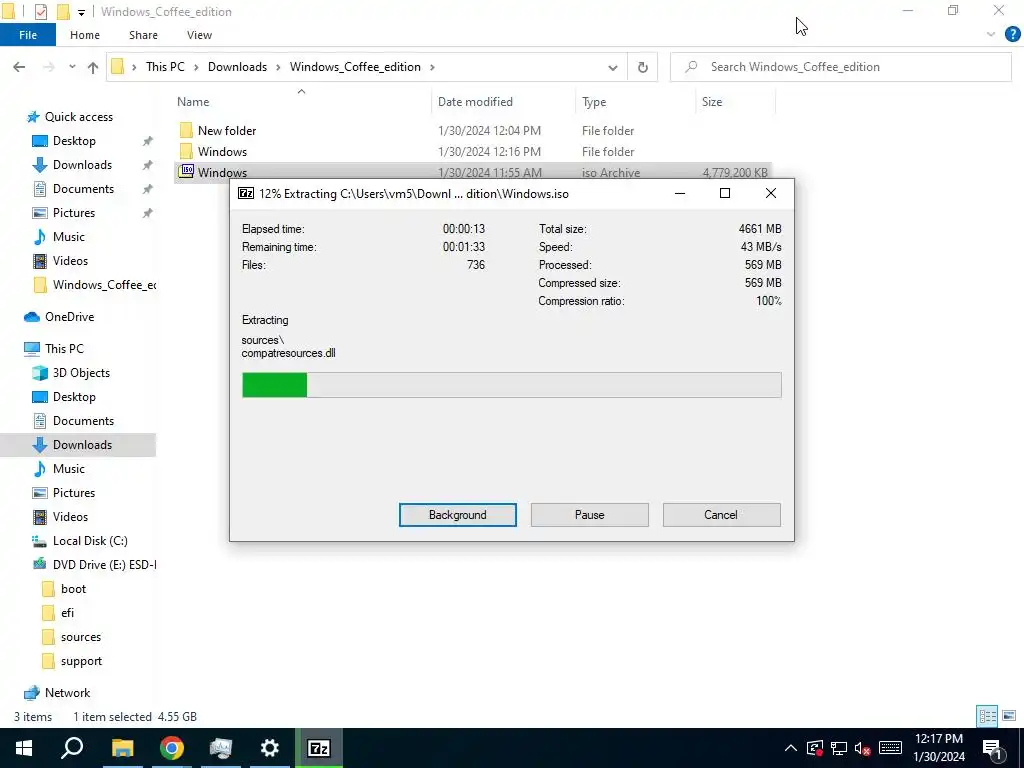Switch to large icons view layout icon
Image resolution: width=1024 pixels, height=768 pixels.
(x=1009, y=716)
